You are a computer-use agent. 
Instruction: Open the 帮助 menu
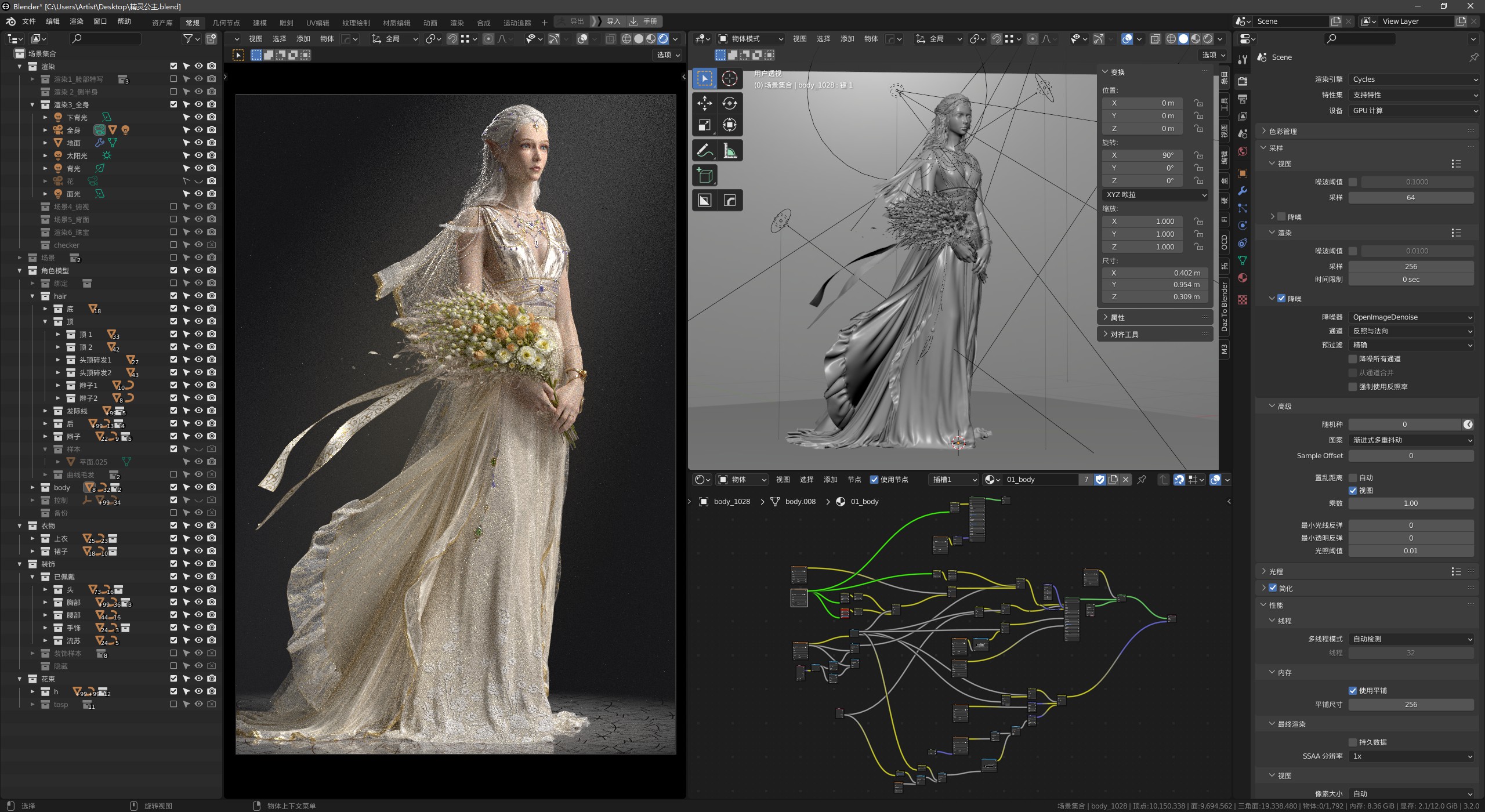coord(124,21)
